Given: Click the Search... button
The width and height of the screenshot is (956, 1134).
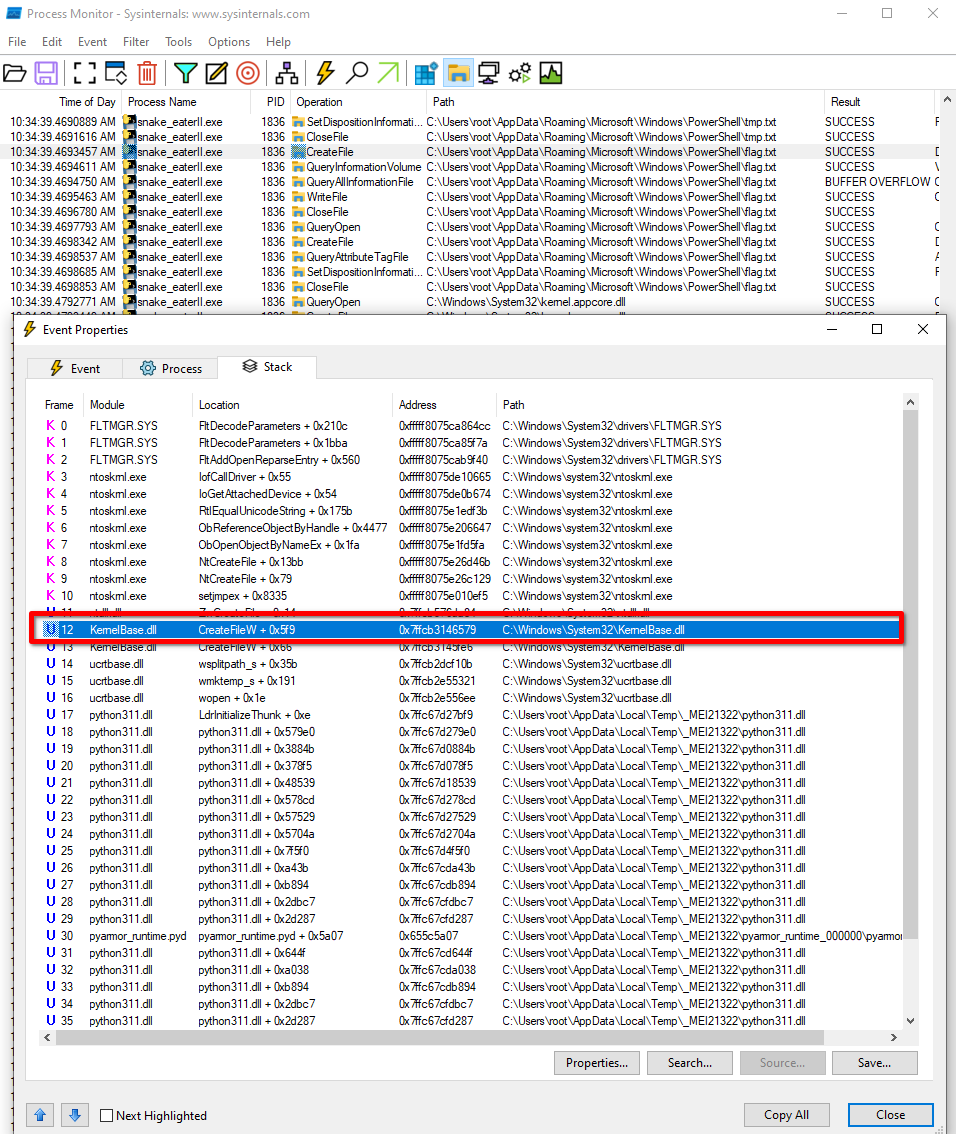Looking at the screenshot, I should point(689,1062).
